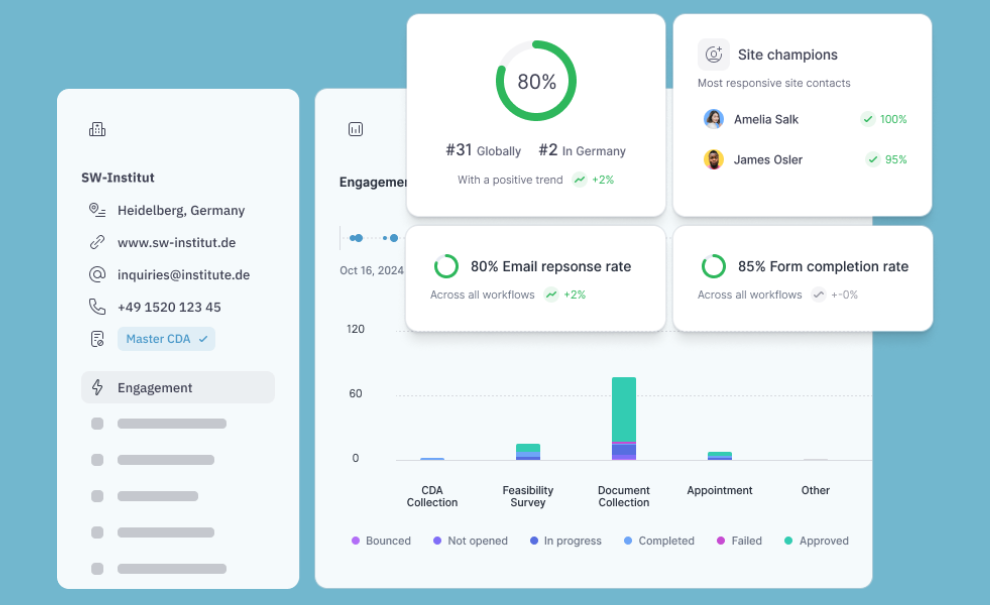Hide the Approved series via legend
The height and width of the screenshot is (605, 990).
[x=816, y=541]
